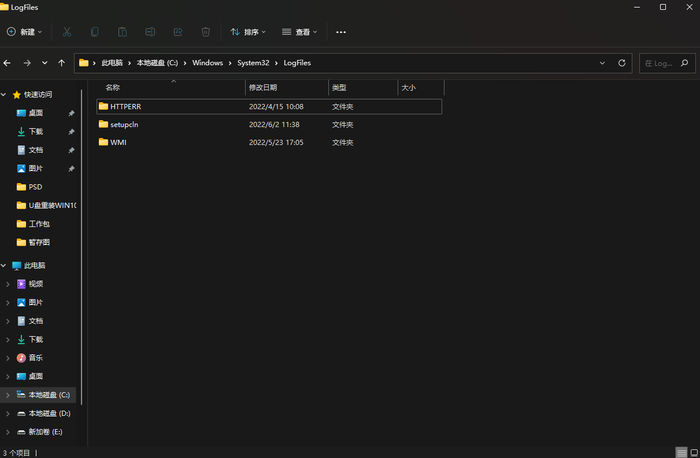
Task: Open the 新建 (New) dropdown button
Action: [25, 32]
